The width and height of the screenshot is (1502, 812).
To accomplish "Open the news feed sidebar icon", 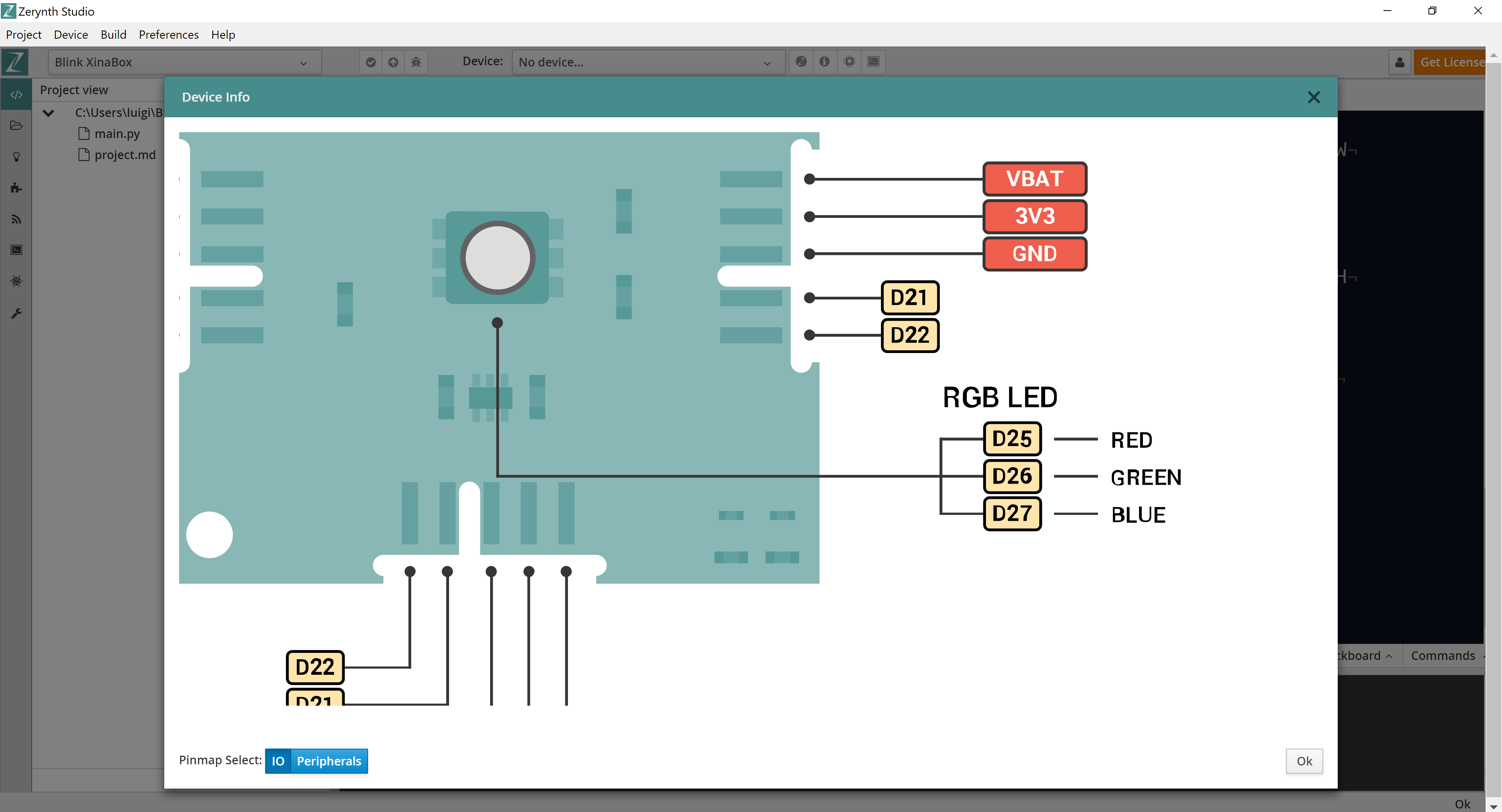I will (x=16, y=219).
